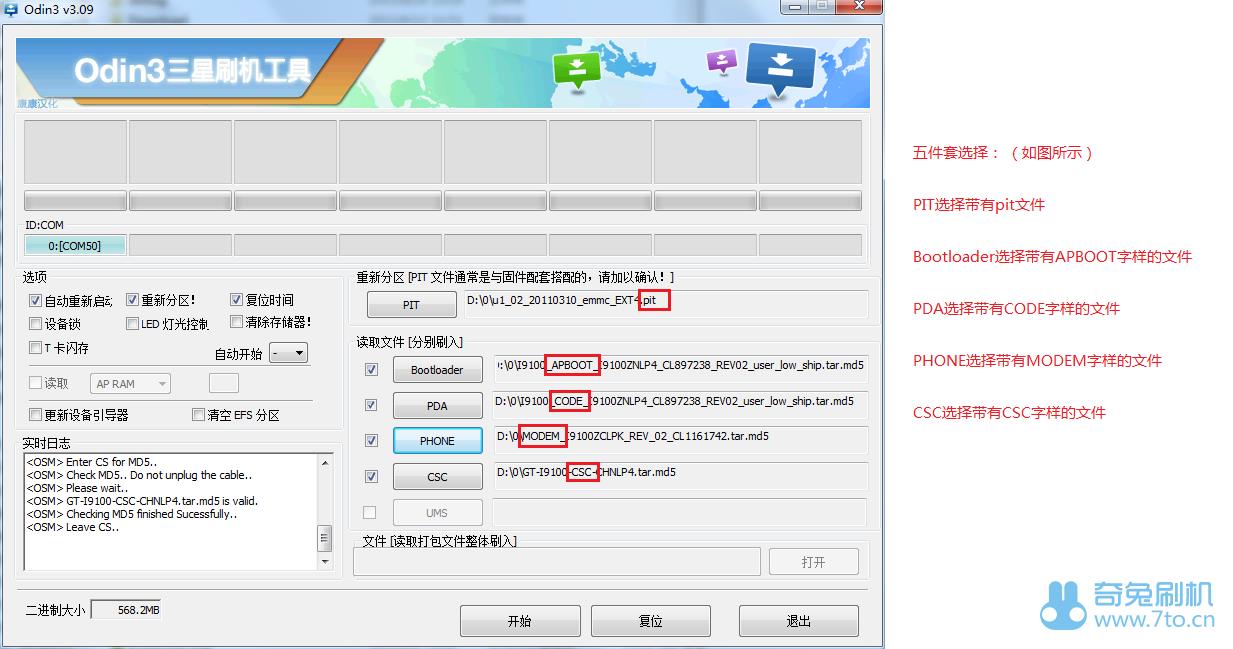The image size is (1233, 649).
Task: Click the purple download speech-bubble icon
Action: pos(721,61)
